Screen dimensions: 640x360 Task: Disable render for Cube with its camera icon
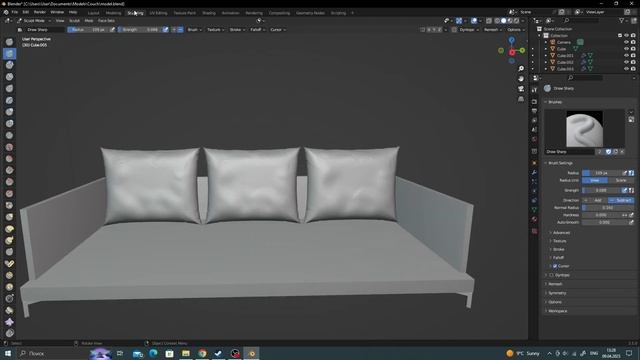click(x=633, y=49)
